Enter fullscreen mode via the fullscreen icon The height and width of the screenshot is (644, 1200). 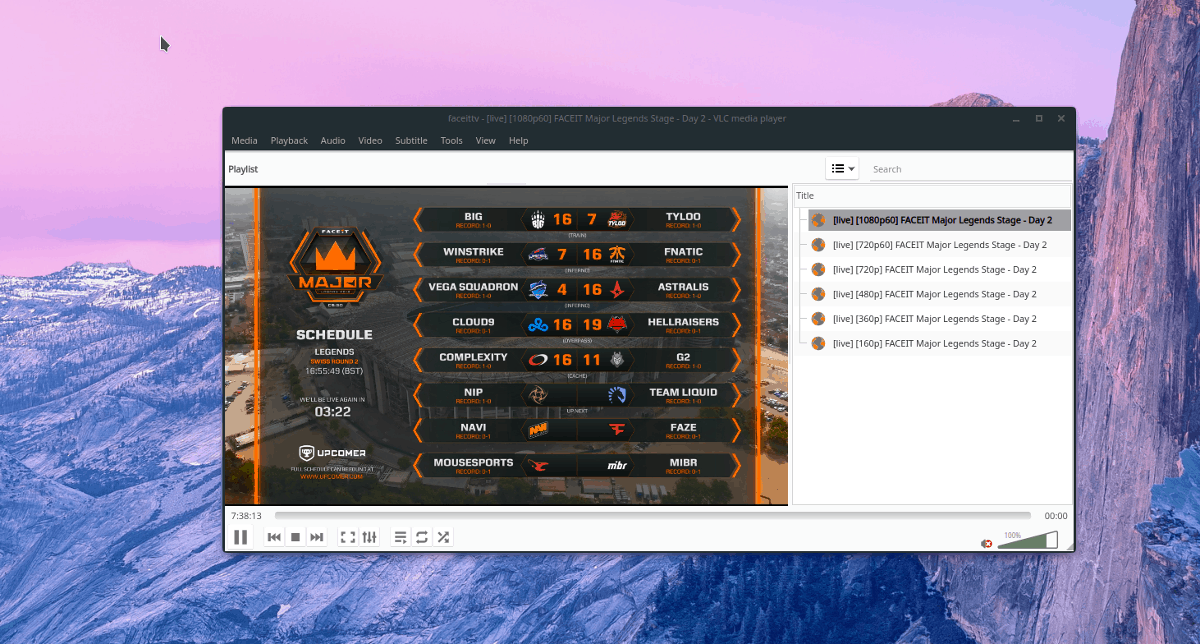347,537
